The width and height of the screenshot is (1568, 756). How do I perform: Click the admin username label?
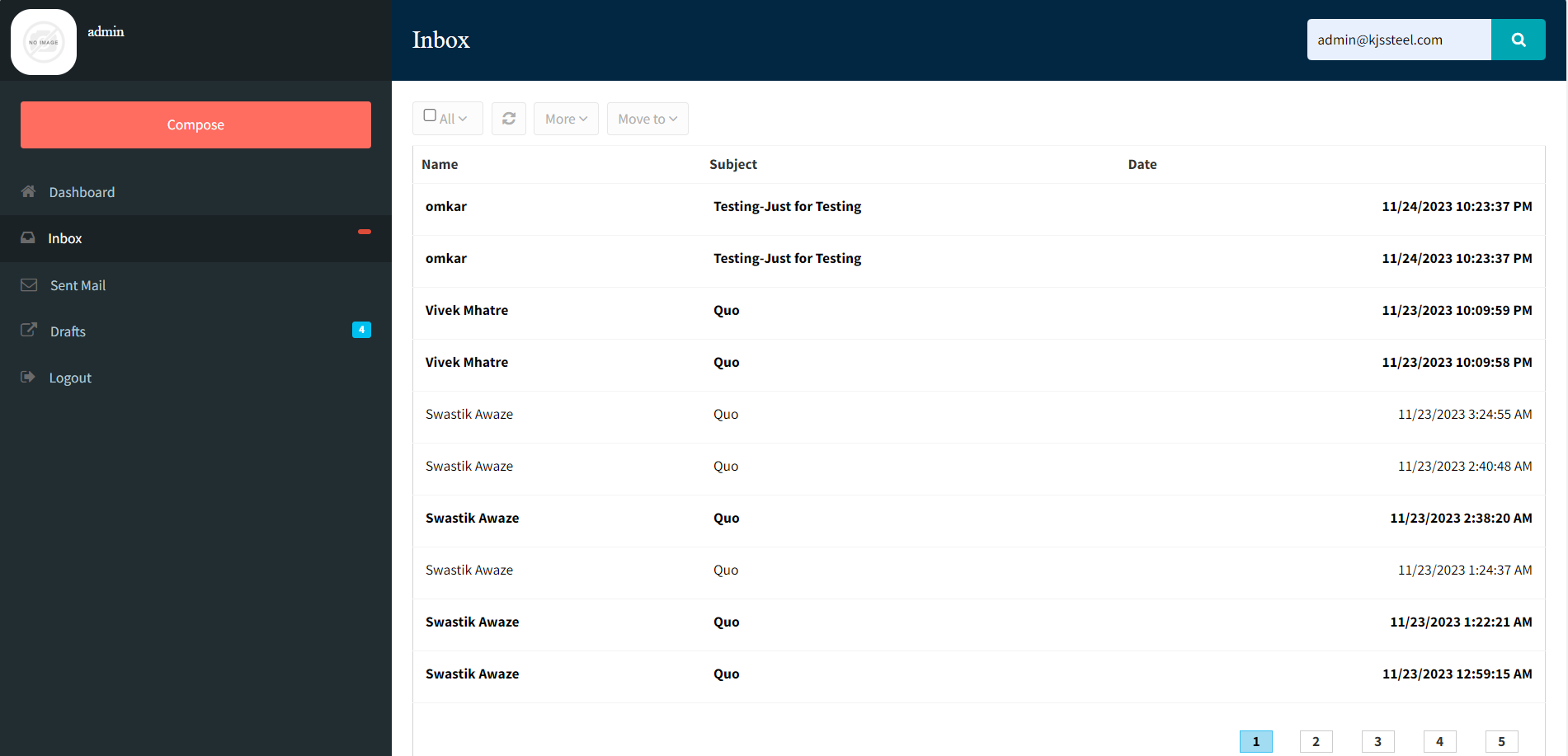click(x=106, y=31)
